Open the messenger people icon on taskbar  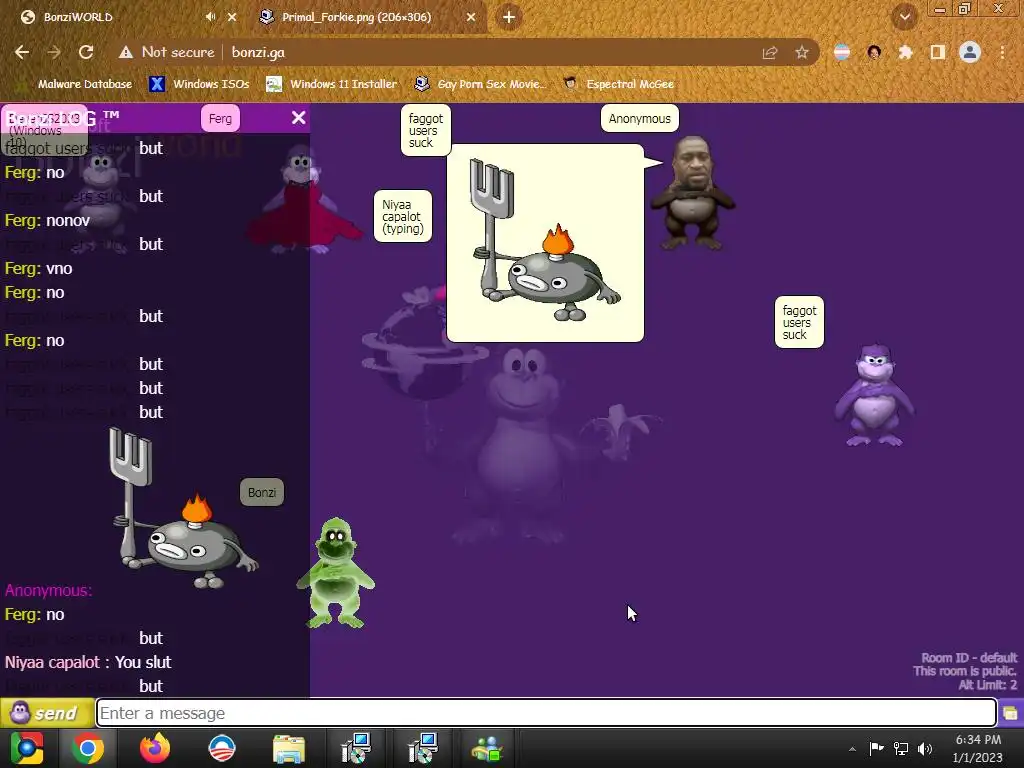coord(487,748)
